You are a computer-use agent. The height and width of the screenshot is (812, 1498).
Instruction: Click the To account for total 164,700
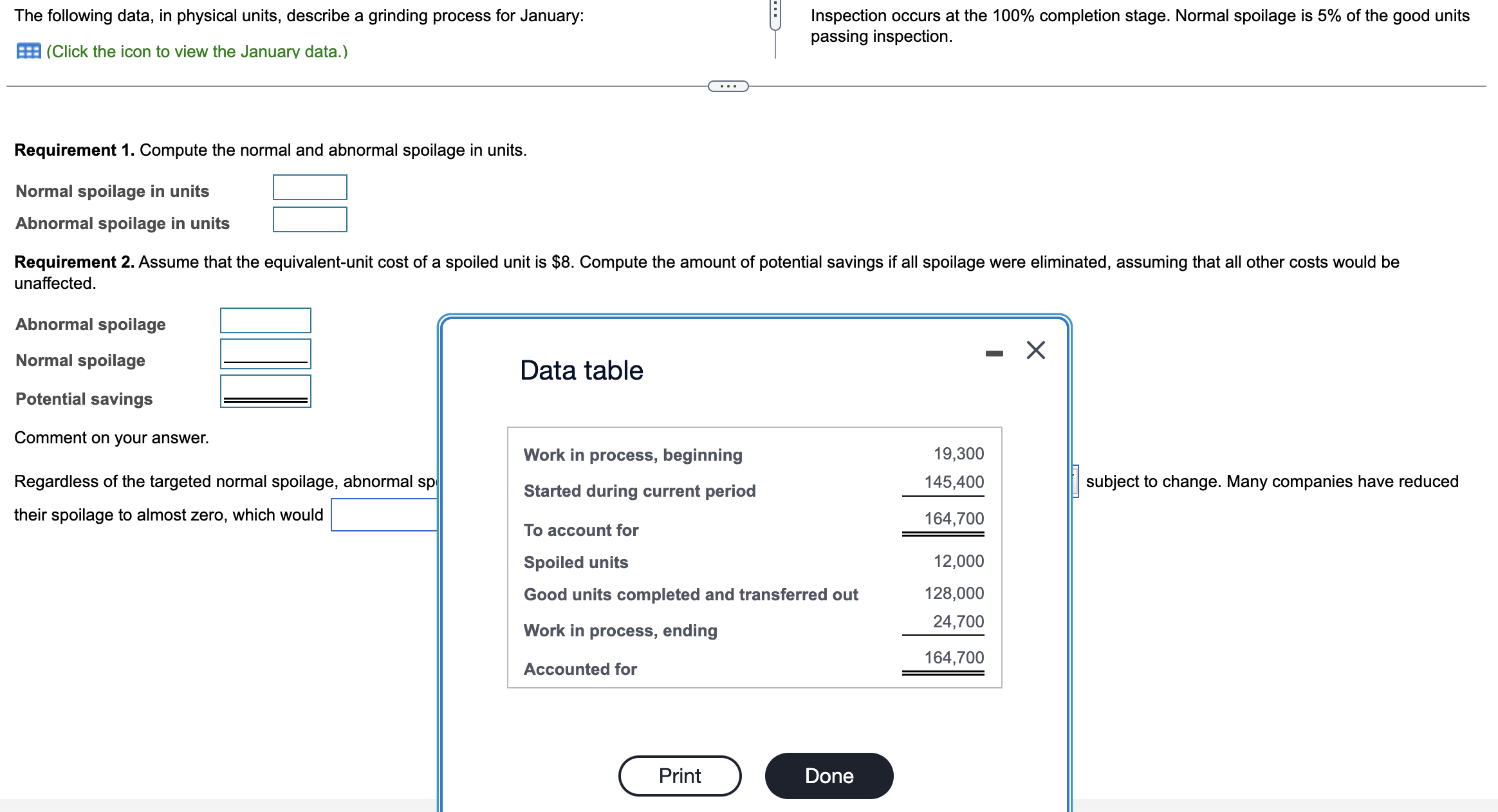[x=954, y=517]
